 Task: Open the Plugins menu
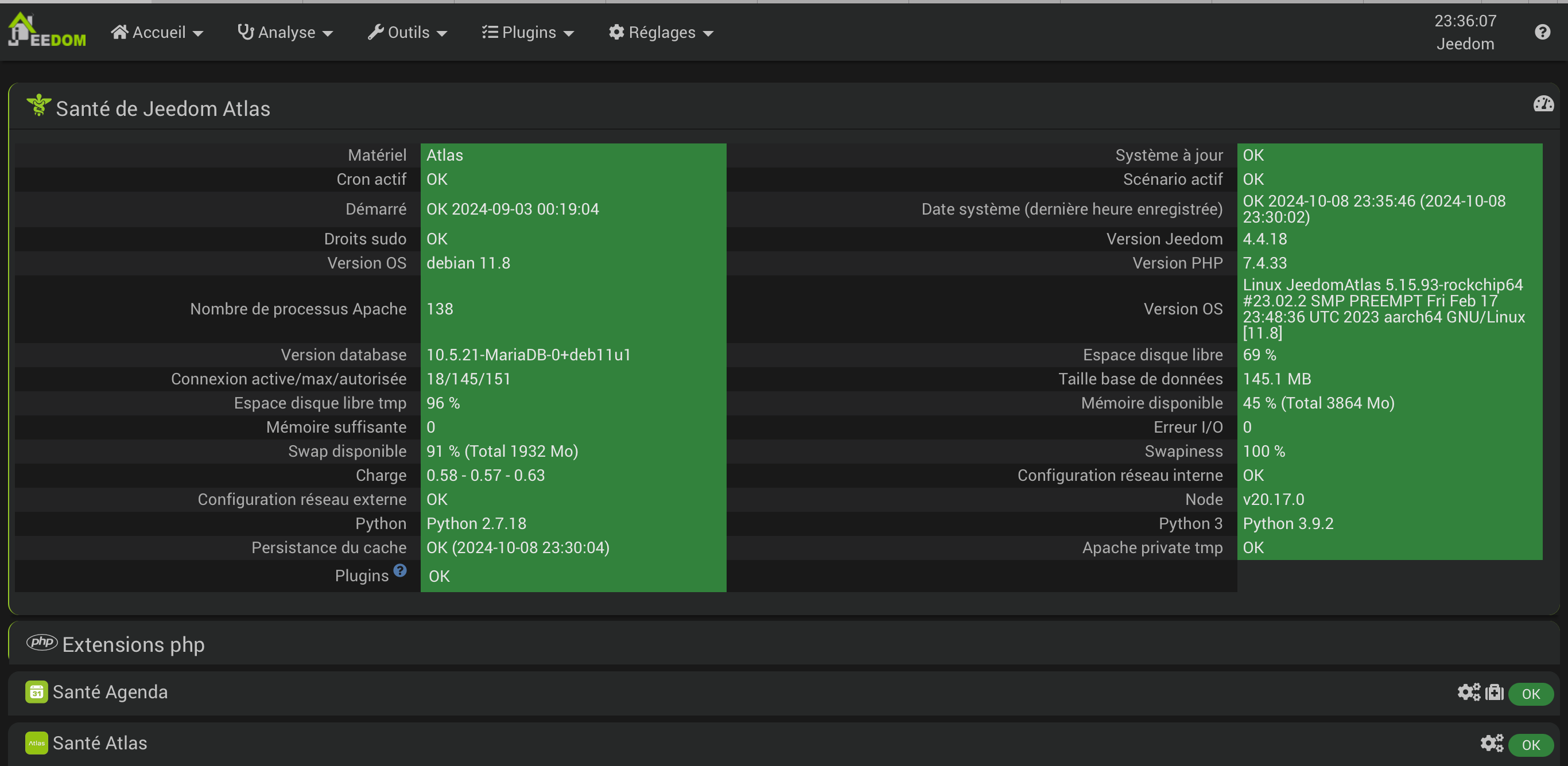point(528,32)
